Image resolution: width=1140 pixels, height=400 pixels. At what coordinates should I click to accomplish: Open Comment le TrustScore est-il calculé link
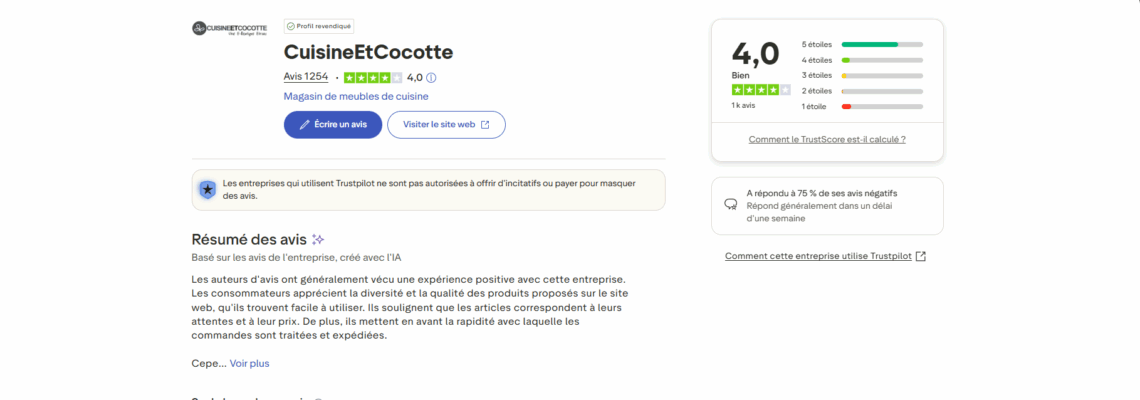coord(827,139)
